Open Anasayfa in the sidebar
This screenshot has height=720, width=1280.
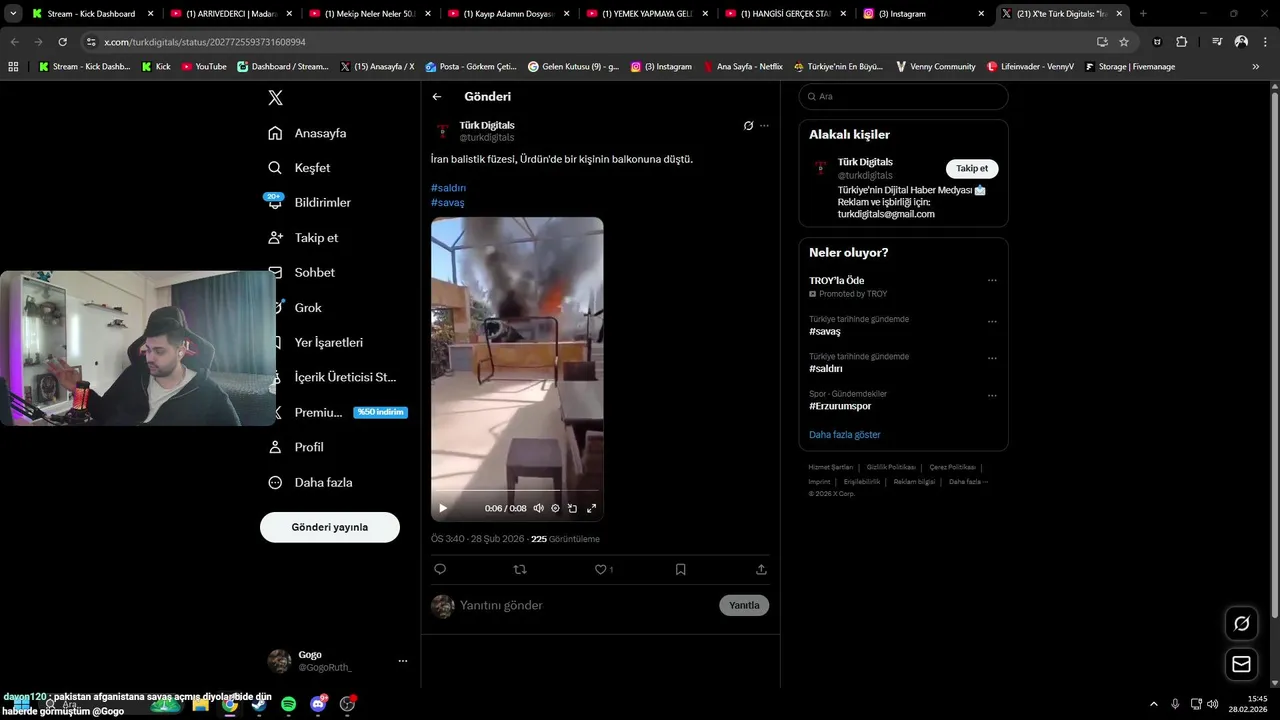[x=308, y=133]
